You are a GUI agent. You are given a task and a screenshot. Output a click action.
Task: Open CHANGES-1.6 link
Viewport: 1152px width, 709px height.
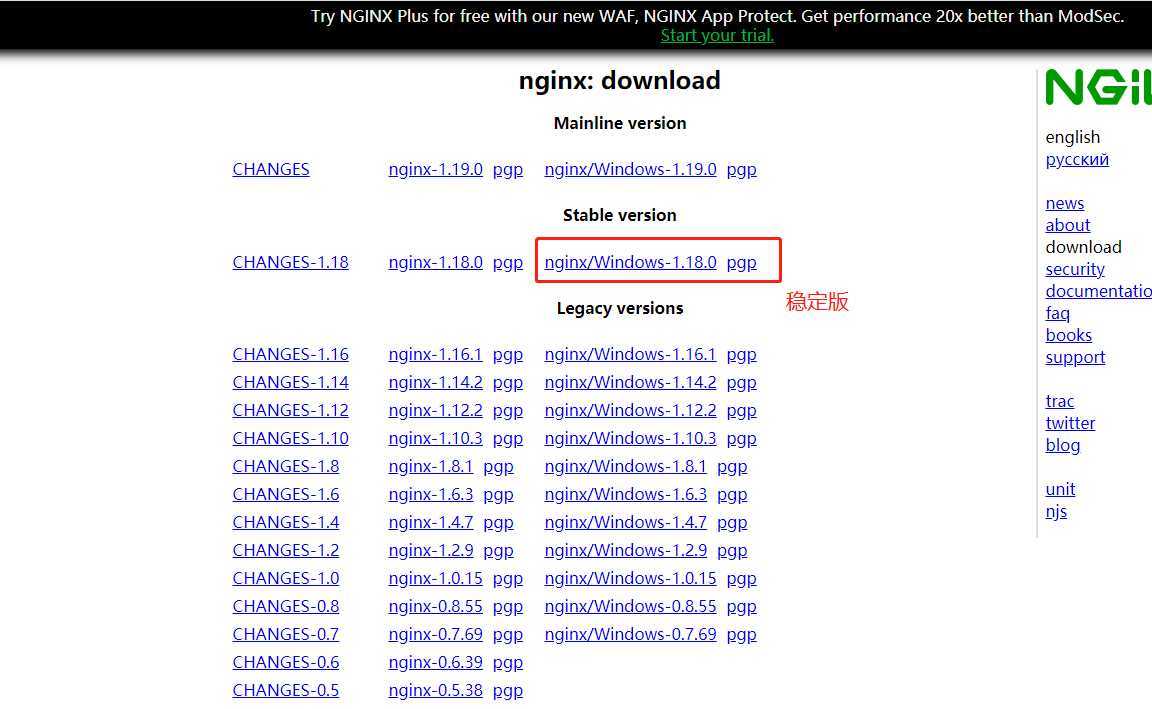tap(286, 494)
